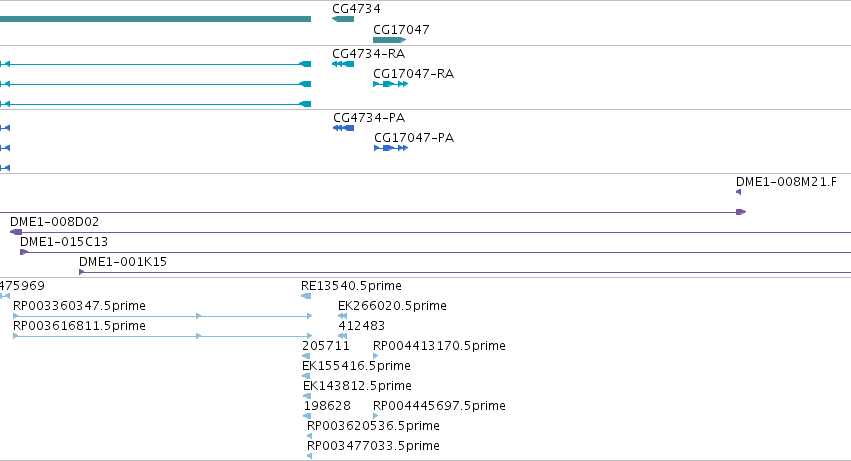
Task: Click the CG17047 gene feature bar
Action: [x=390, y=40]
